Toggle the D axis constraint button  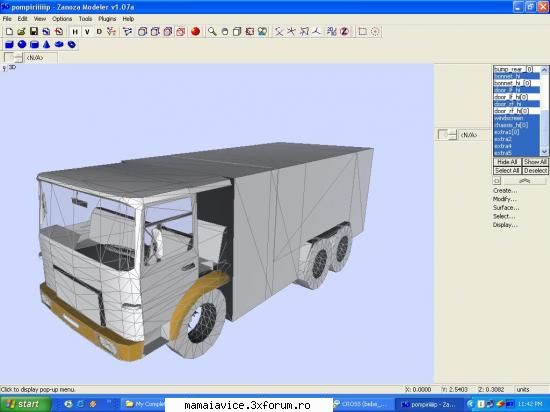[99, 32]
